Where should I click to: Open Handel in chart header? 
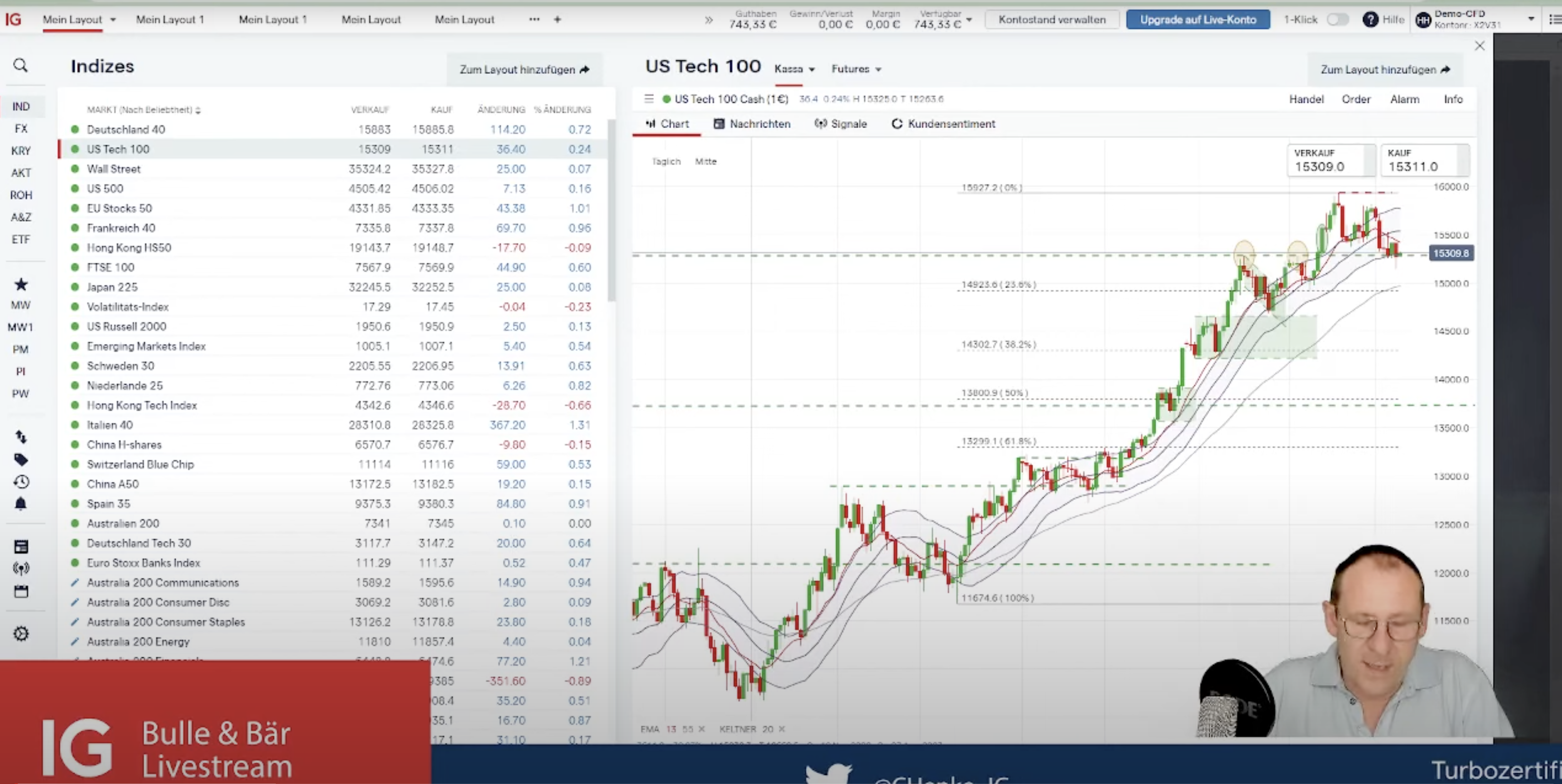[1306, 99]
